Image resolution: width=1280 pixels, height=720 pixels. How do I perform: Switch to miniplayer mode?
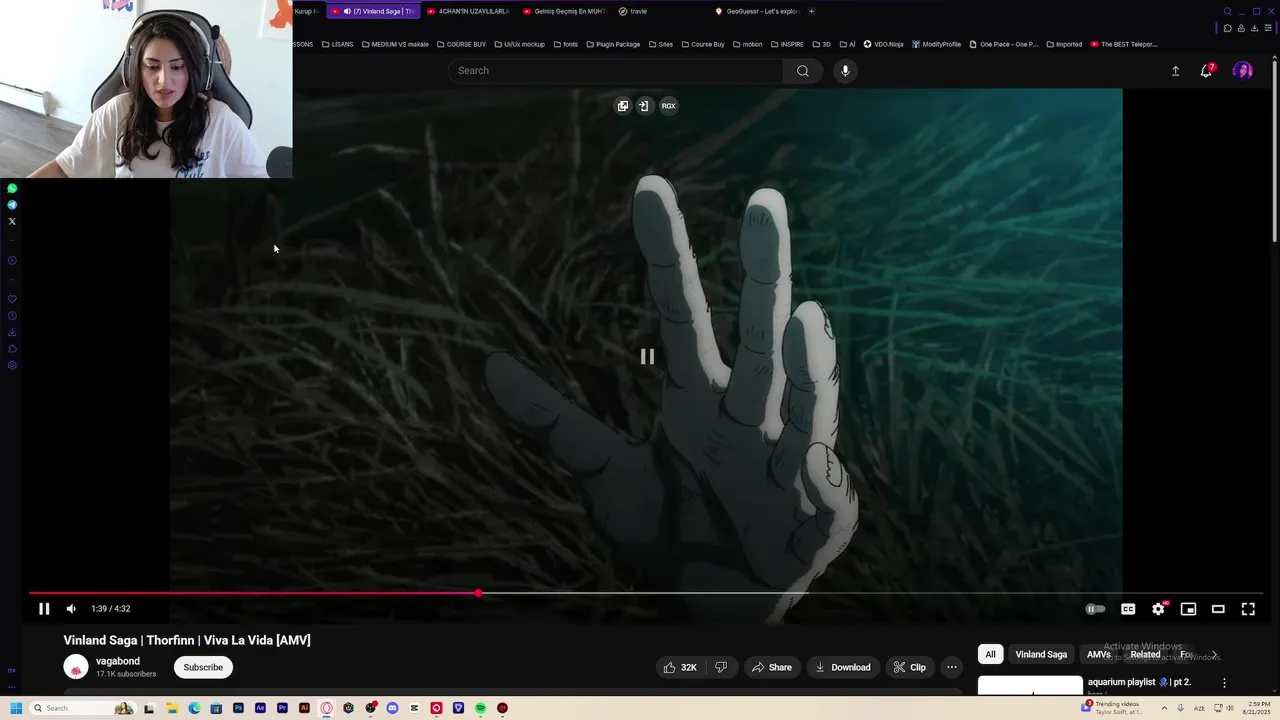pos(1188,609)
